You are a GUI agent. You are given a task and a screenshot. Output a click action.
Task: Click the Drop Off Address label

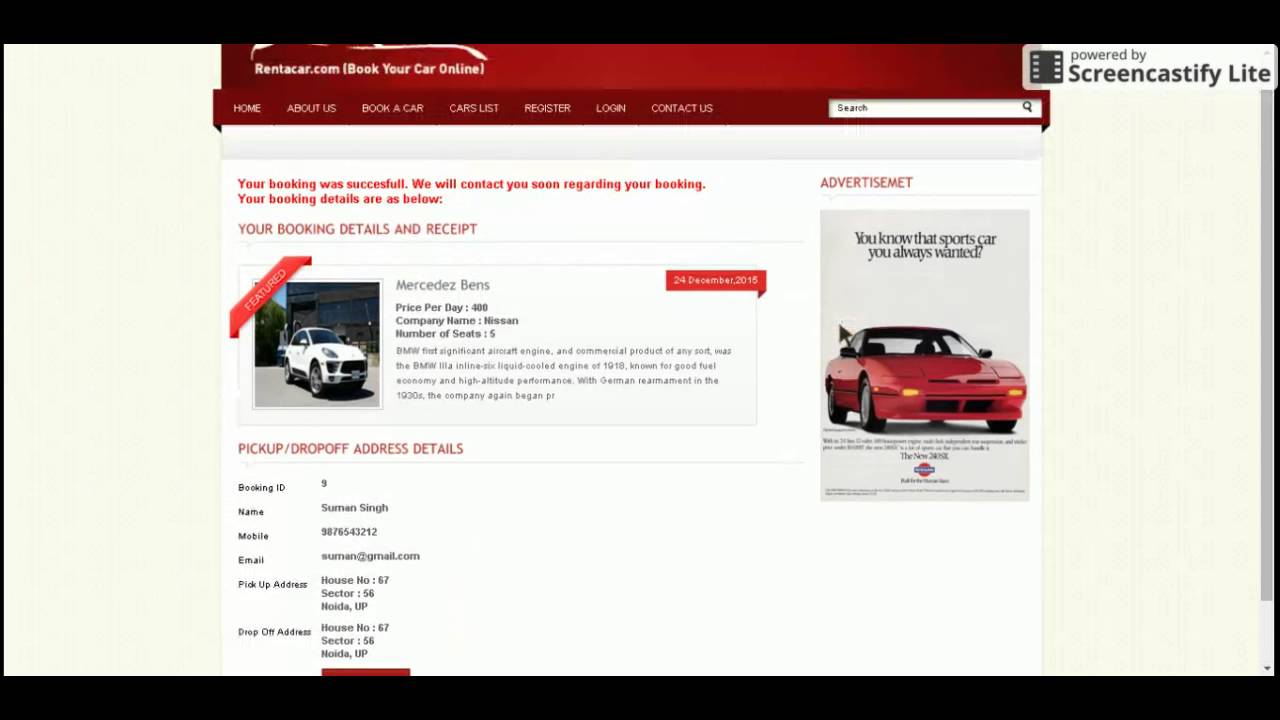(274, 632)
